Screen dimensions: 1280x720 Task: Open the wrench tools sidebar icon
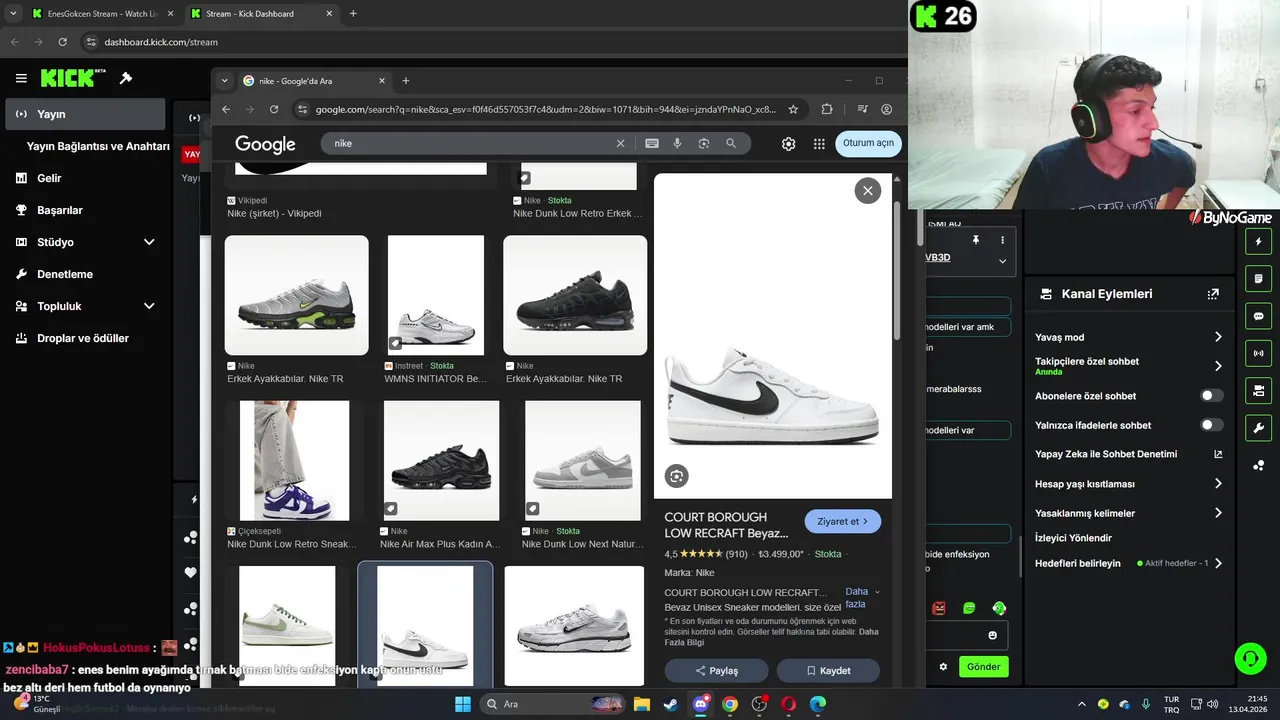point(1259,428)
